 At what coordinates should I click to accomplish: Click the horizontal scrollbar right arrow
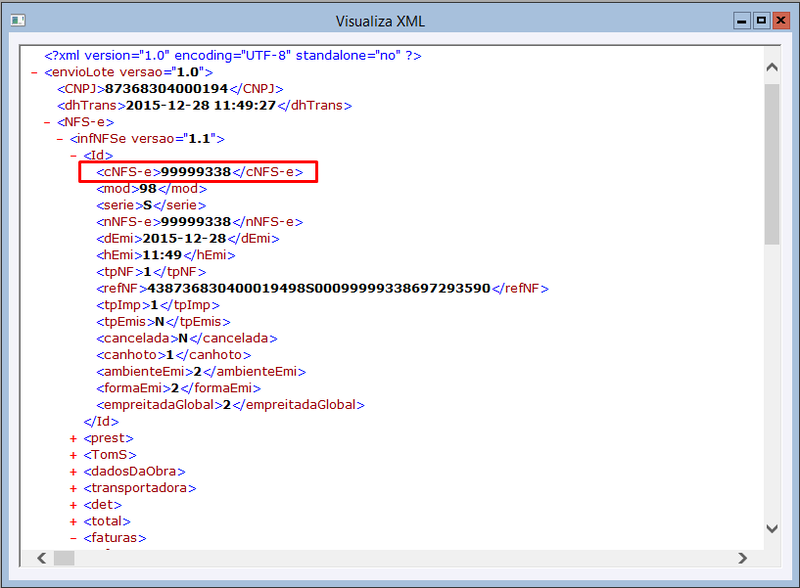pos(742,558)
